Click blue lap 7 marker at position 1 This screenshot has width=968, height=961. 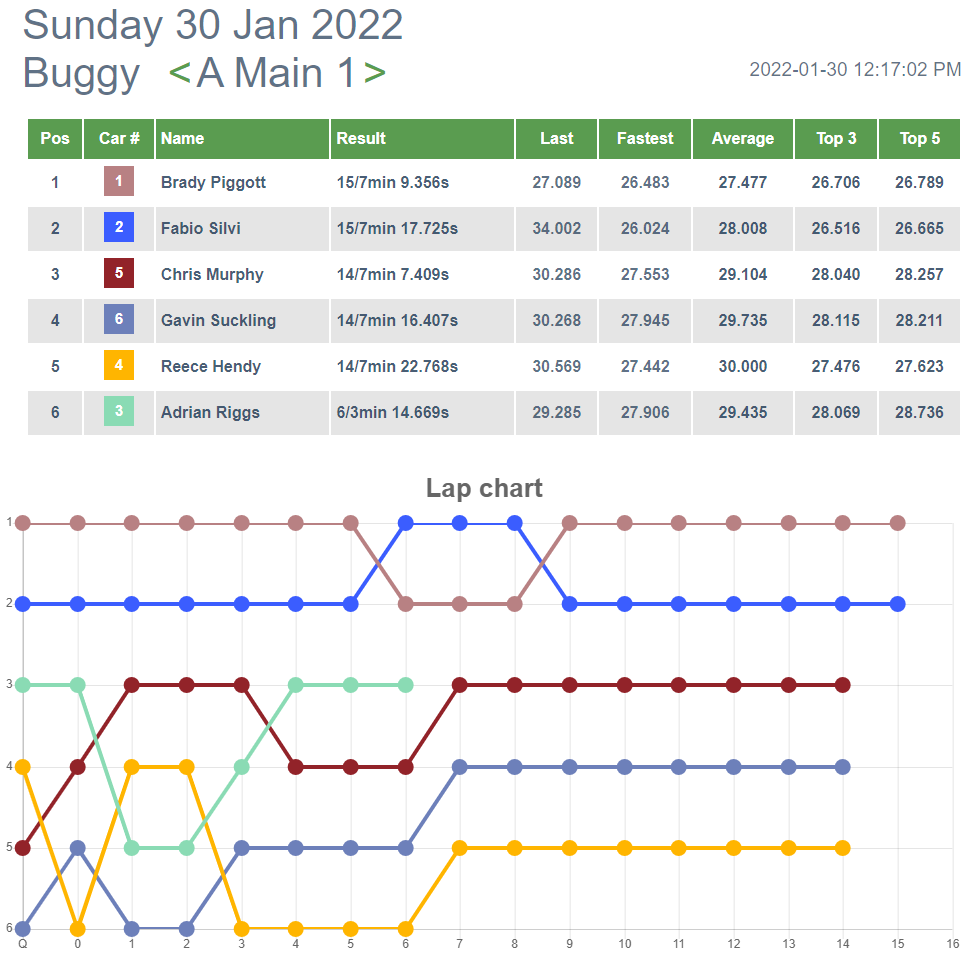[460, 523]
